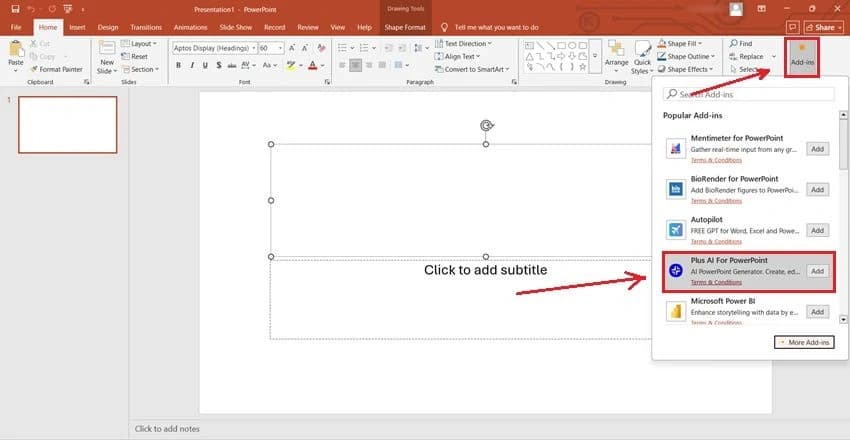Open Shape Outline options
850x440 pixels.
[x=686, y=56]
